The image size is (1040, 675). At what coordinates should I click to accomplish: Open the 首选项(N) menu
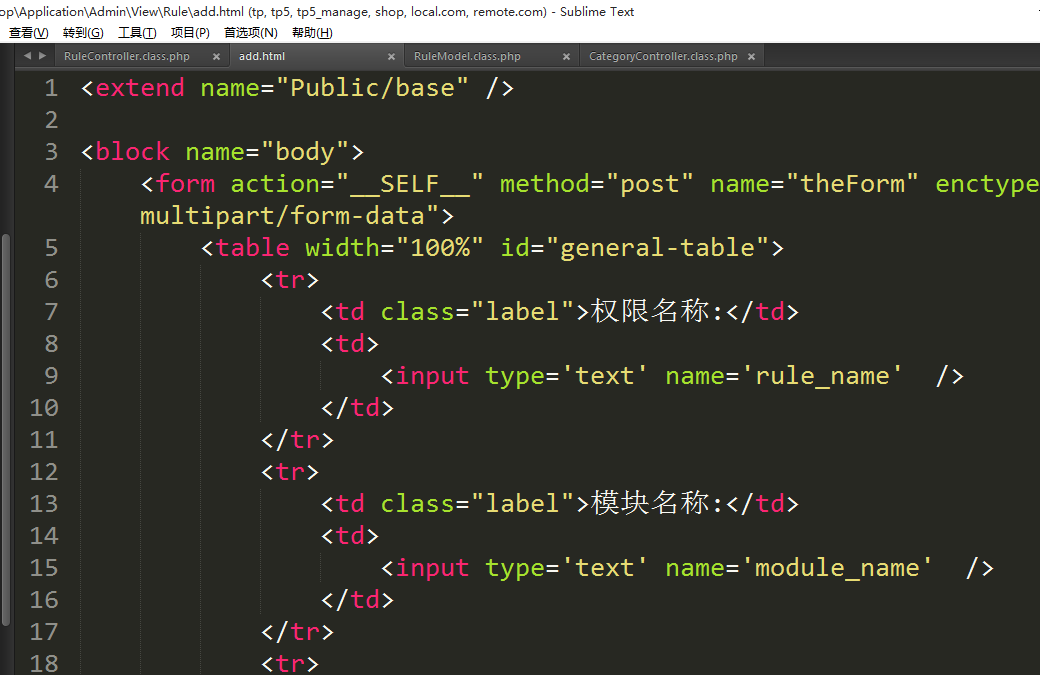point(251,33)
